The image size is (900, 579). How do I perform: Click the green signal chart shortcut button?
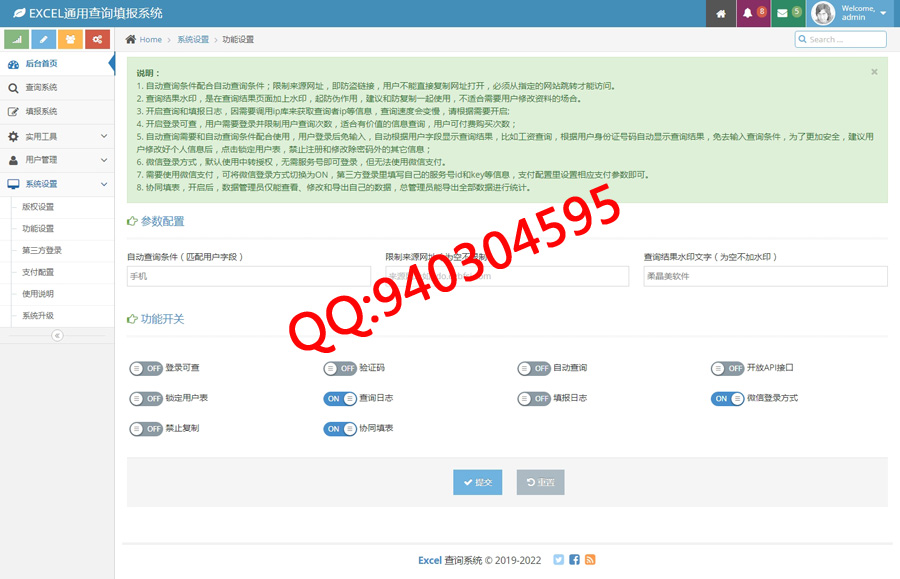[x=16, y=39]
